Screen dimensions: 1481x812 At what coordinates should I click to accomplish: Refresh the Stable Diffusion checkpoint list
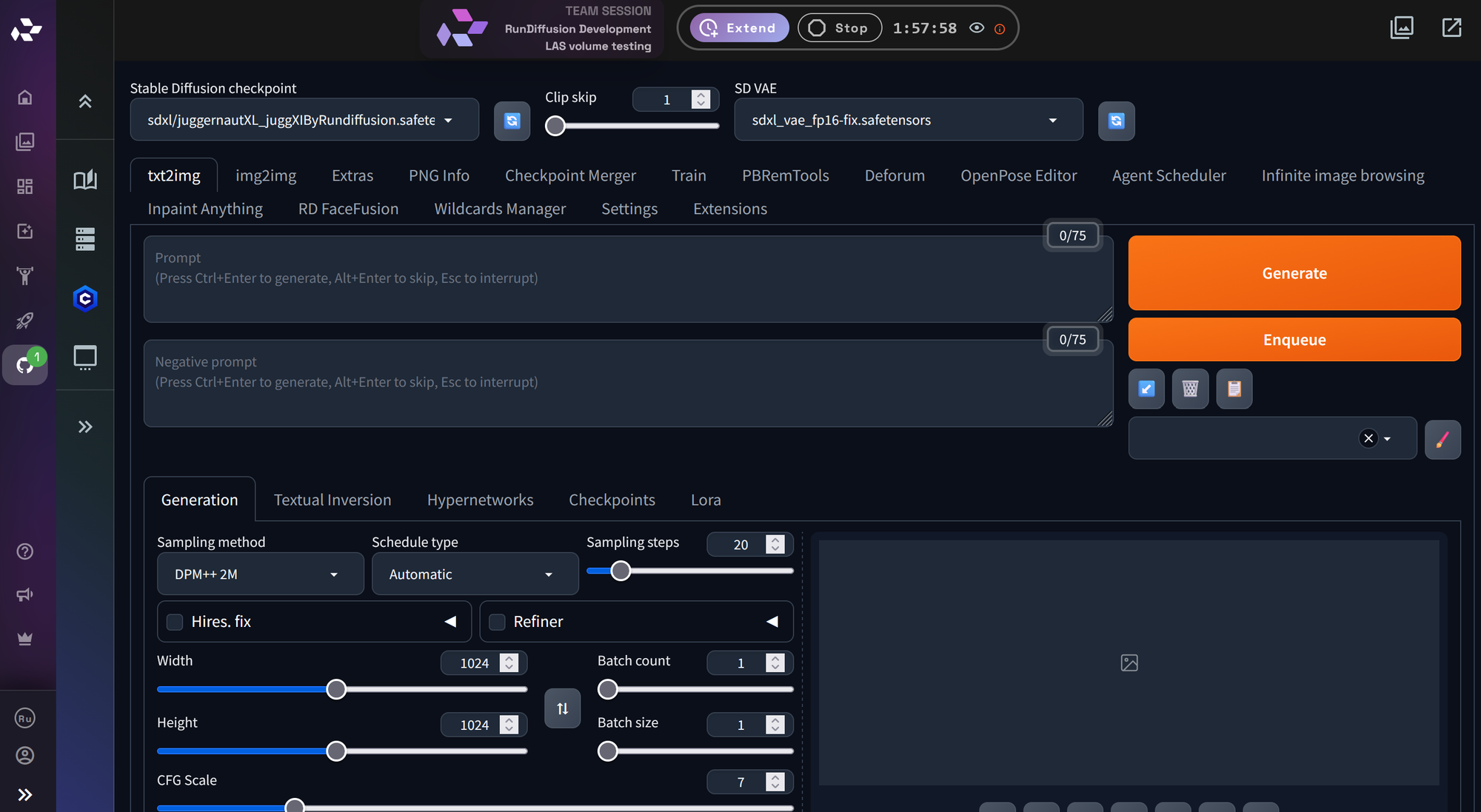pos(512,121)
